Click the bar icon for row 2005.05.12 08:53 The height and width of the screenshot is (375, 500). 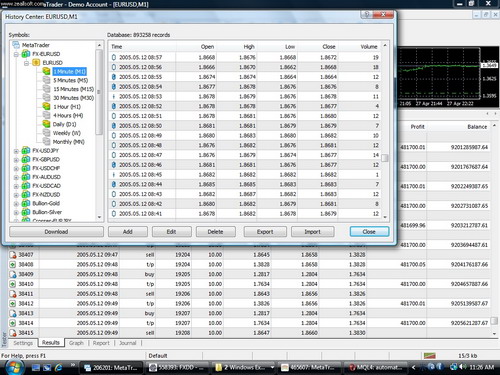(x=114, y=96)
